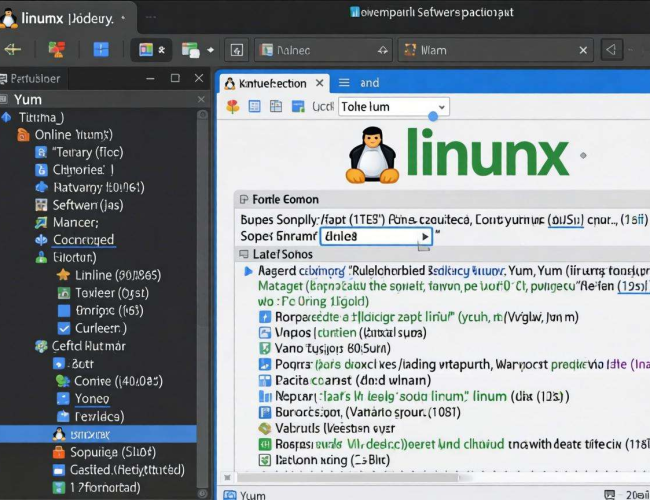
Task: Select Online Yıumx tree item
Action: [x=73, y=135]
